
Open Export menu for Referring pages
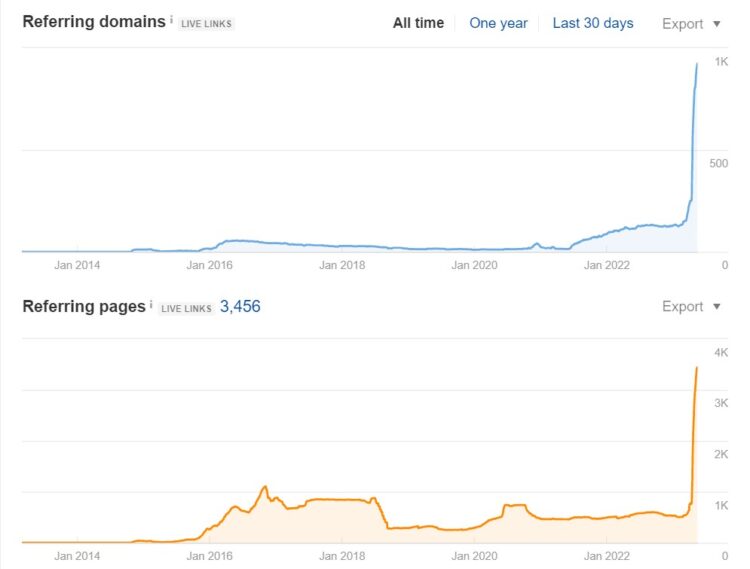click(x=691, y=306)
